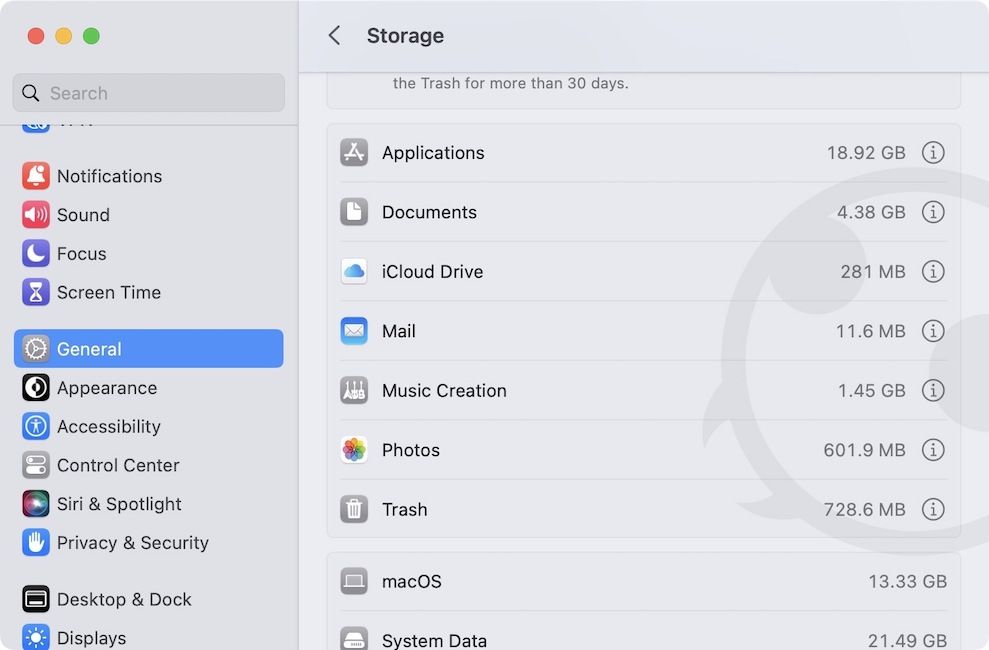
Task: Open Music Creation info button
Action: click(933, 390)
